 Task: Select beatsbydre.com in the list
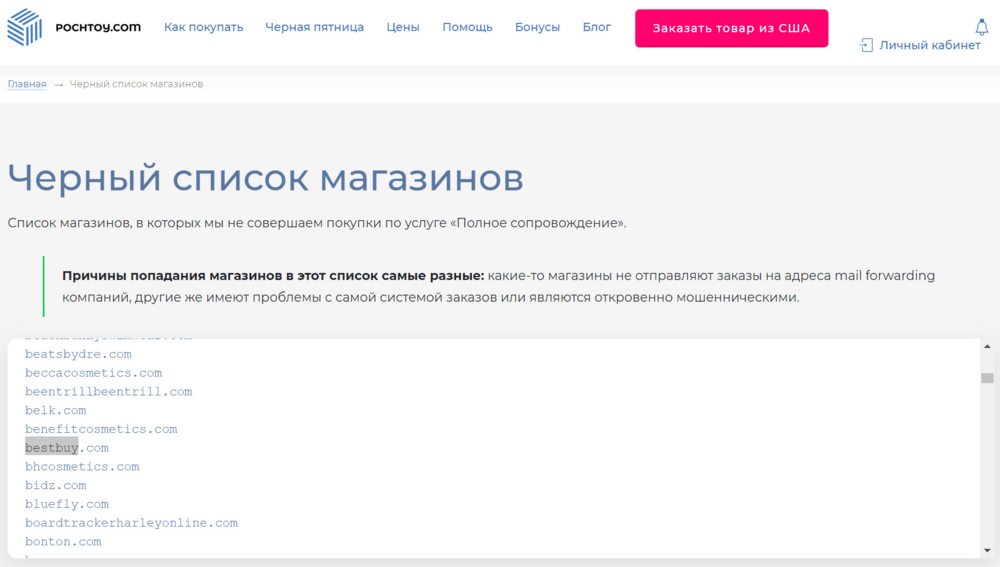coord(78,354)
